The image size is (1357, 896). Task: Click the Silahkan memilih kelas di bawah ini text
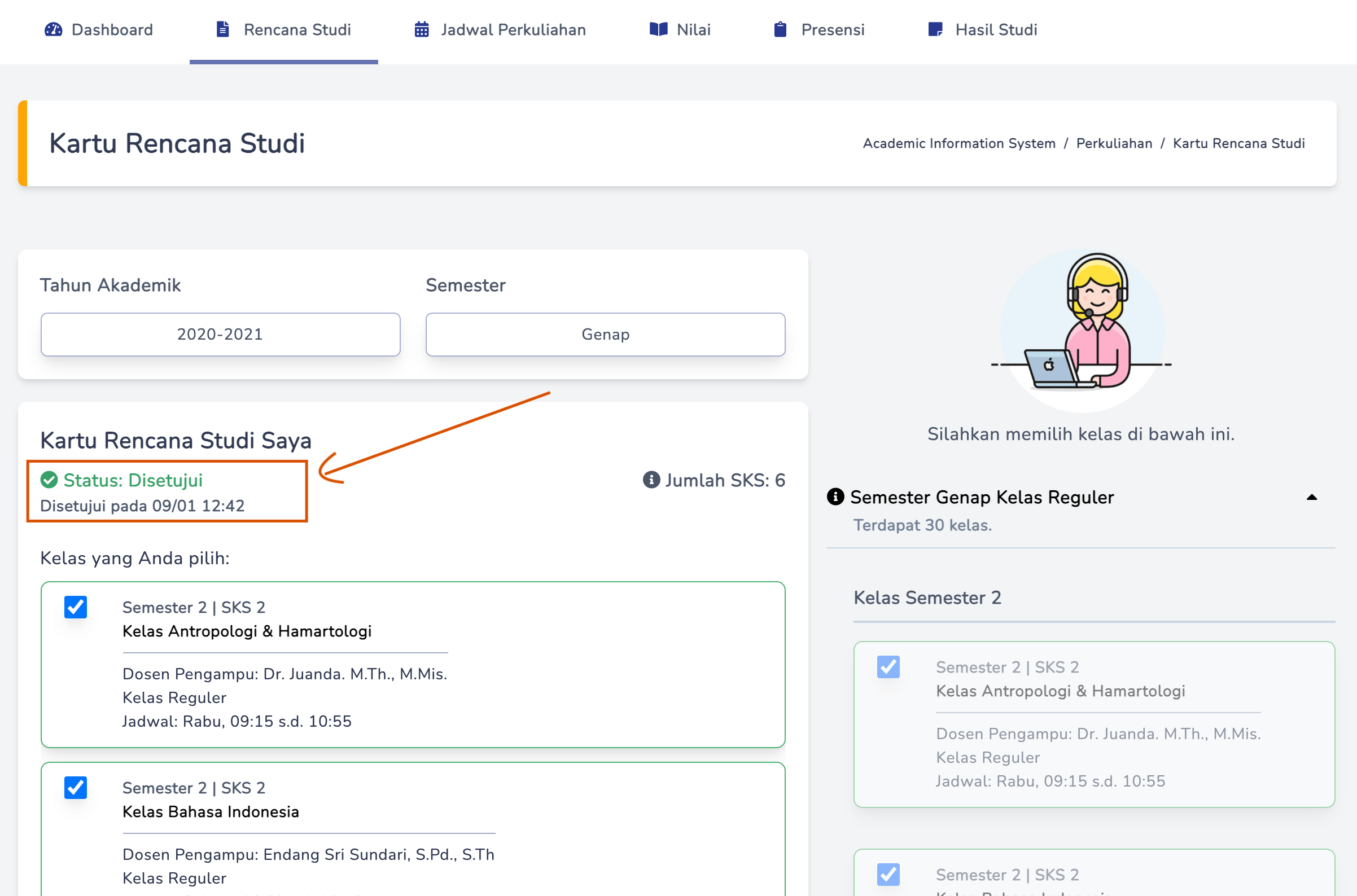coord(1081,434)
